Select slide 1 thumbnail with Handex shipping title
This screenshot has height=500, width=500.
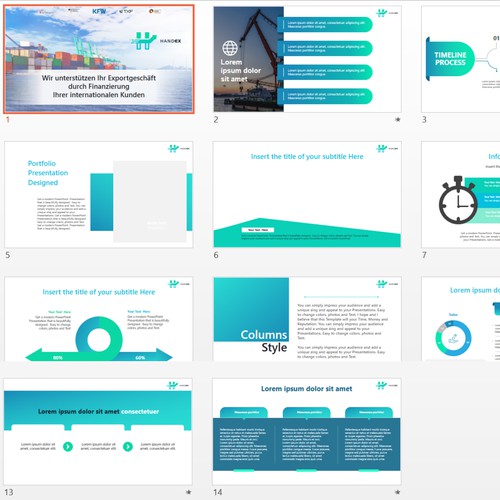pyautogui.click(x=99, y=59)
